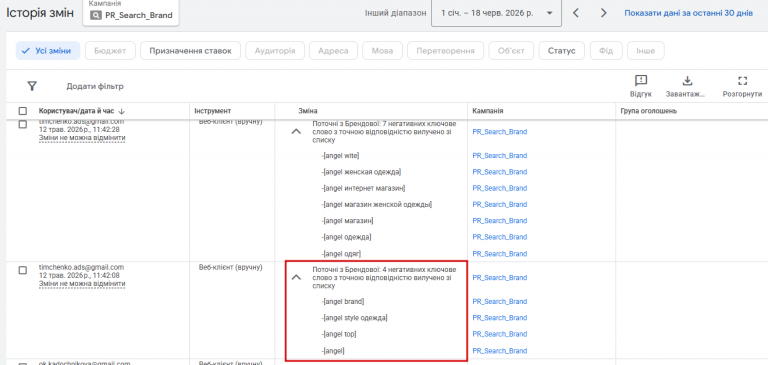Click the -[angel интернет магазин] keyword text
The height and width of the screenshot is (365, 768).
click(363, 188)
